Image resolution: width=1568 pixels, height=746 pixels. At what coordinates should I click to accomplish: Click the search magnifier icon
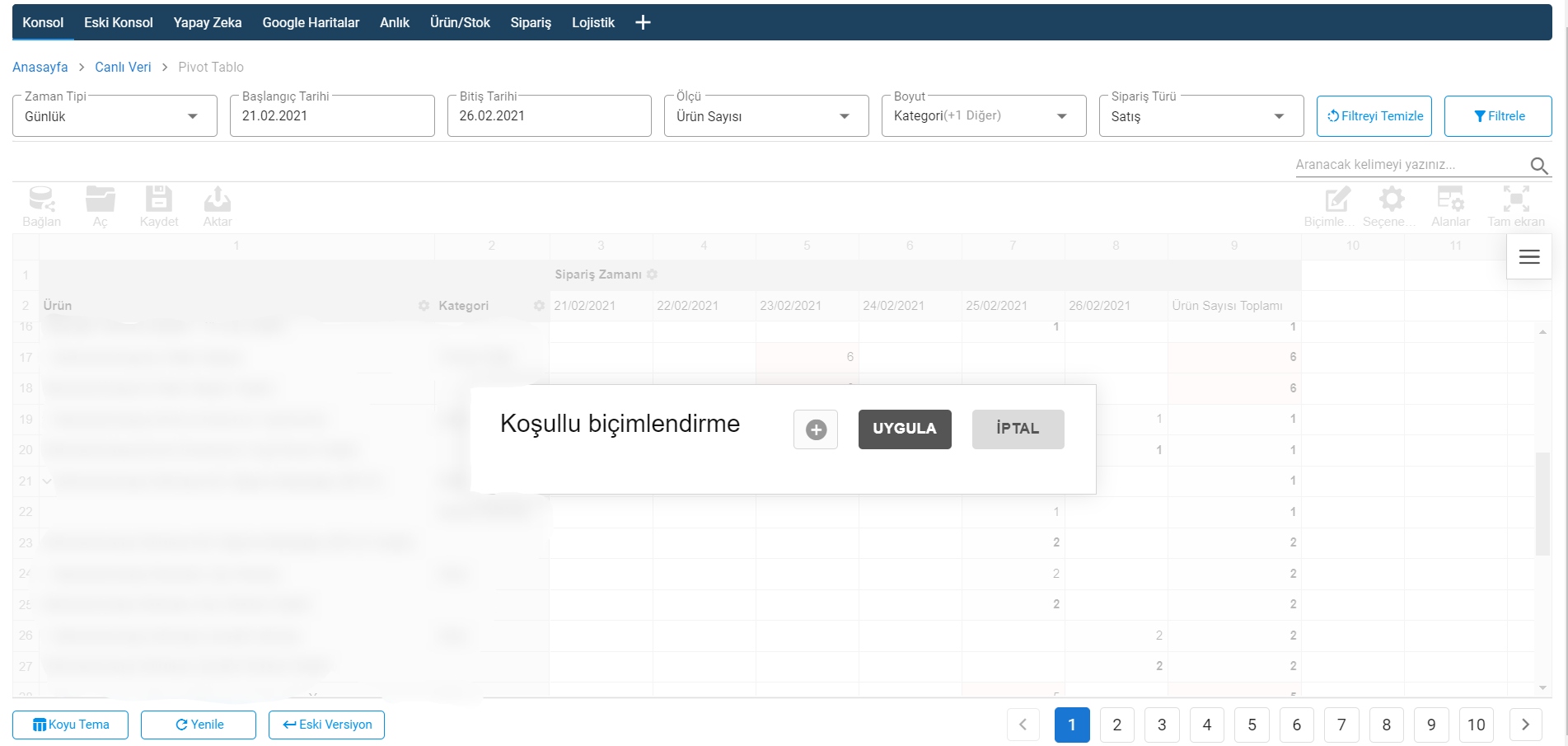[x=1538, y=166]
